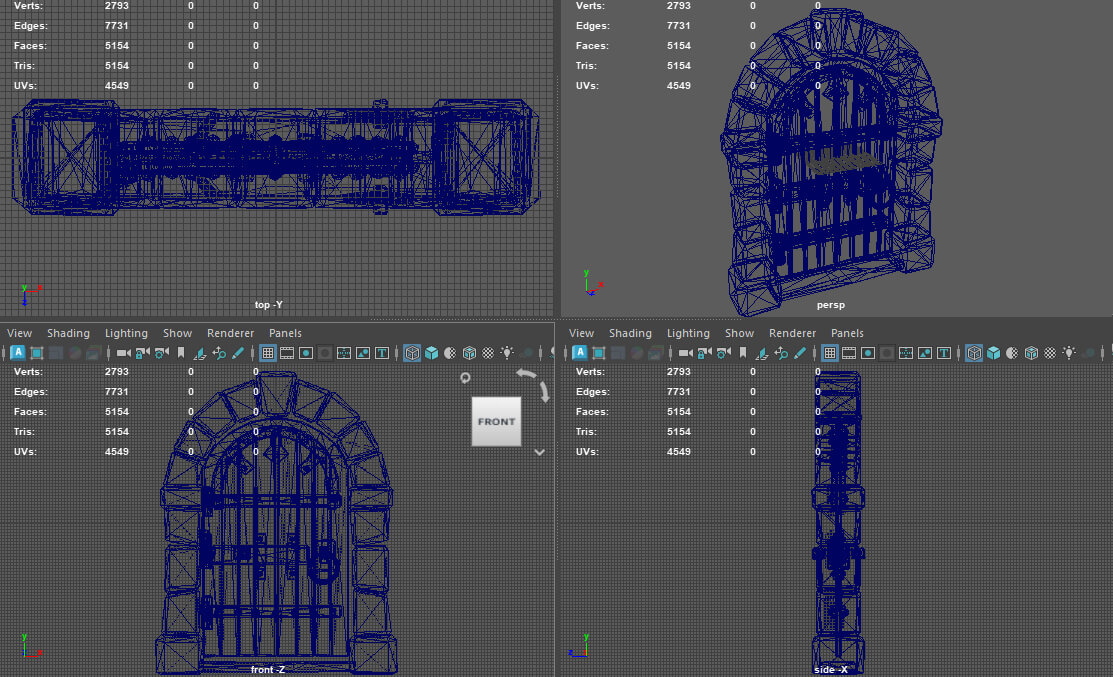Start Arnold viewport render in side panel
The width and height of the screenshot is (1113, 677).
(x=580, y=353)
